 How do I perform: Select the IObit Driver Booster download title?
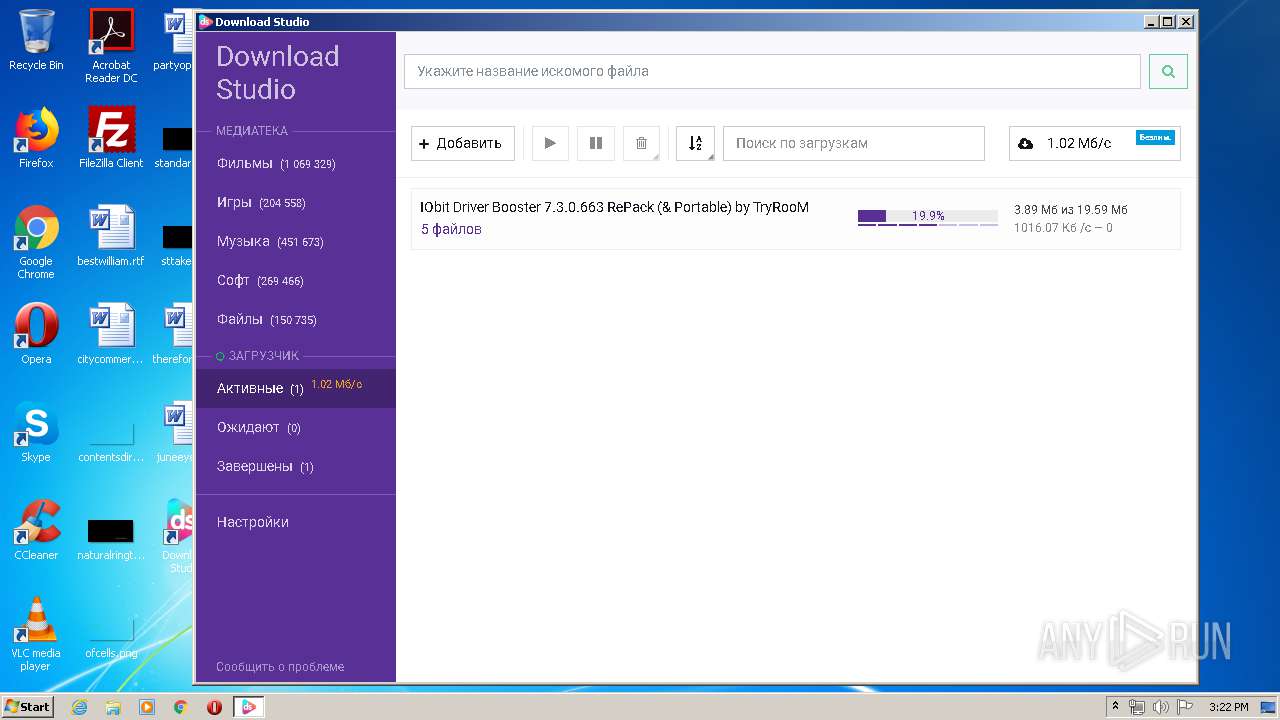tap(614, 207)
